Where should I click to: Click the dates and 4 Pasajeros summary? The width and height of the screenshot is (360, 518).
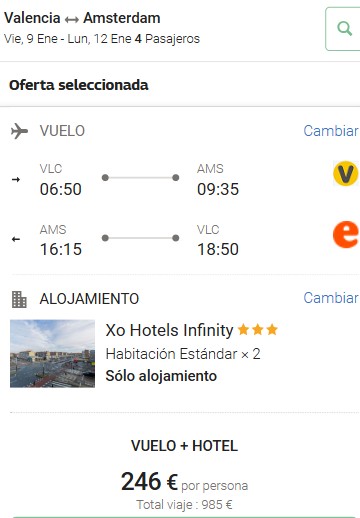coord(102,39)
